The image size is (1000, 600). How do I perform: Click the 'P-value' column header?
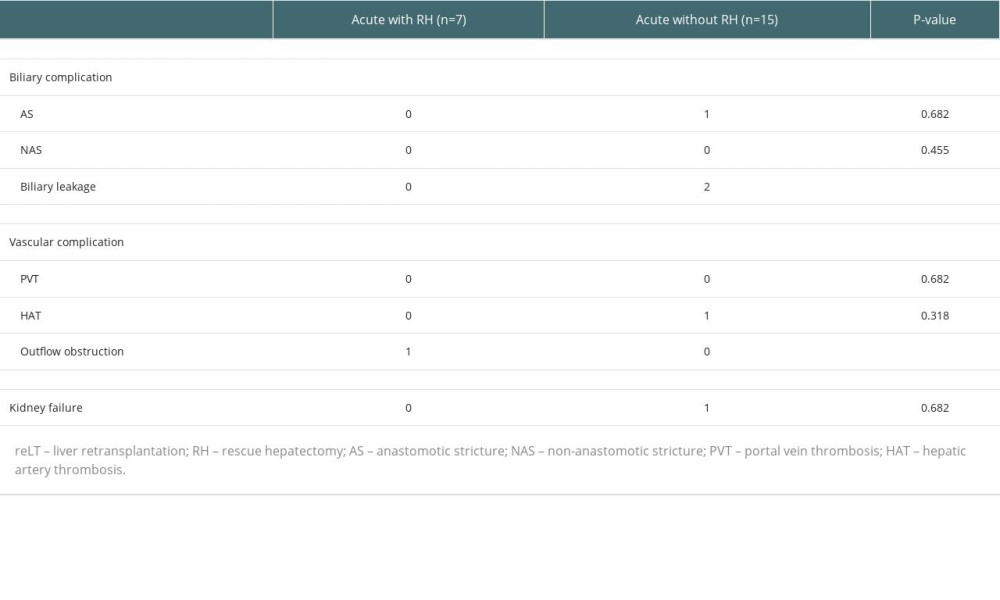(934, 20)
